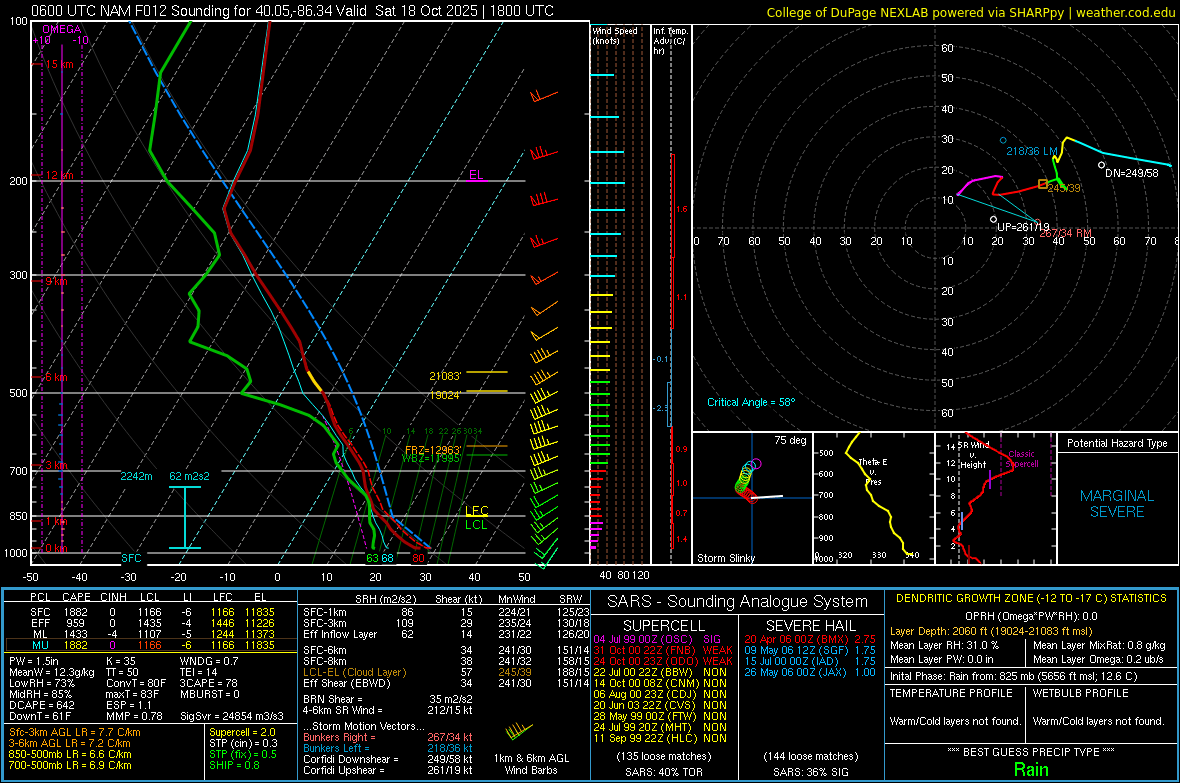The width and height of the screenshot is (1180, 783).
Task: Click the 'SARS - Sounding Analogue System' heading
Action: coord(737,602)
